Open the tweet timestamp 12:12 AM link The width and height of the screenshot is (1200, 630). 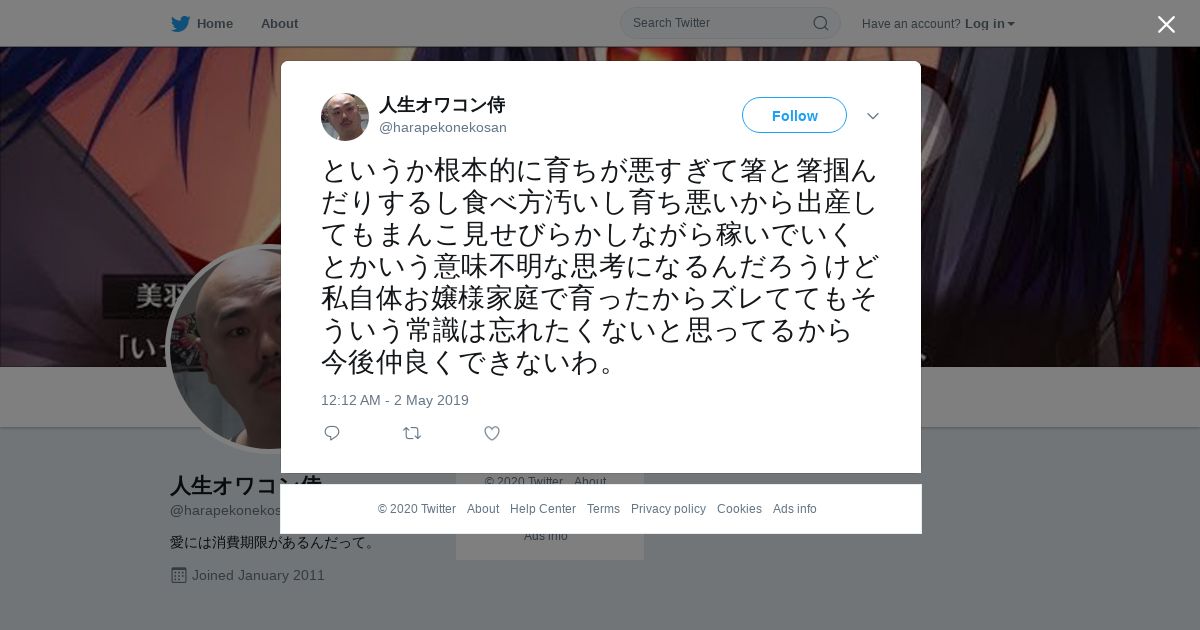tap(395, 400)
